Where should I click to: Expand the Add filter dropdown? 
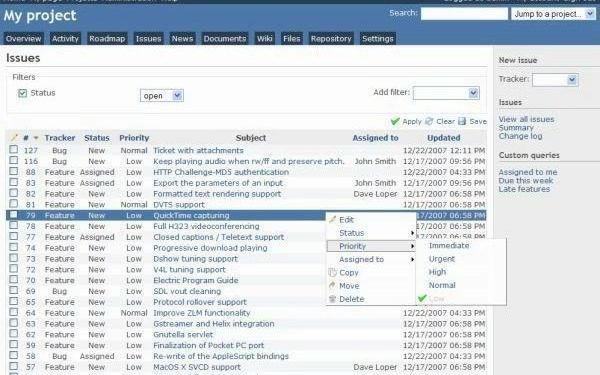[x=446, y=93]
